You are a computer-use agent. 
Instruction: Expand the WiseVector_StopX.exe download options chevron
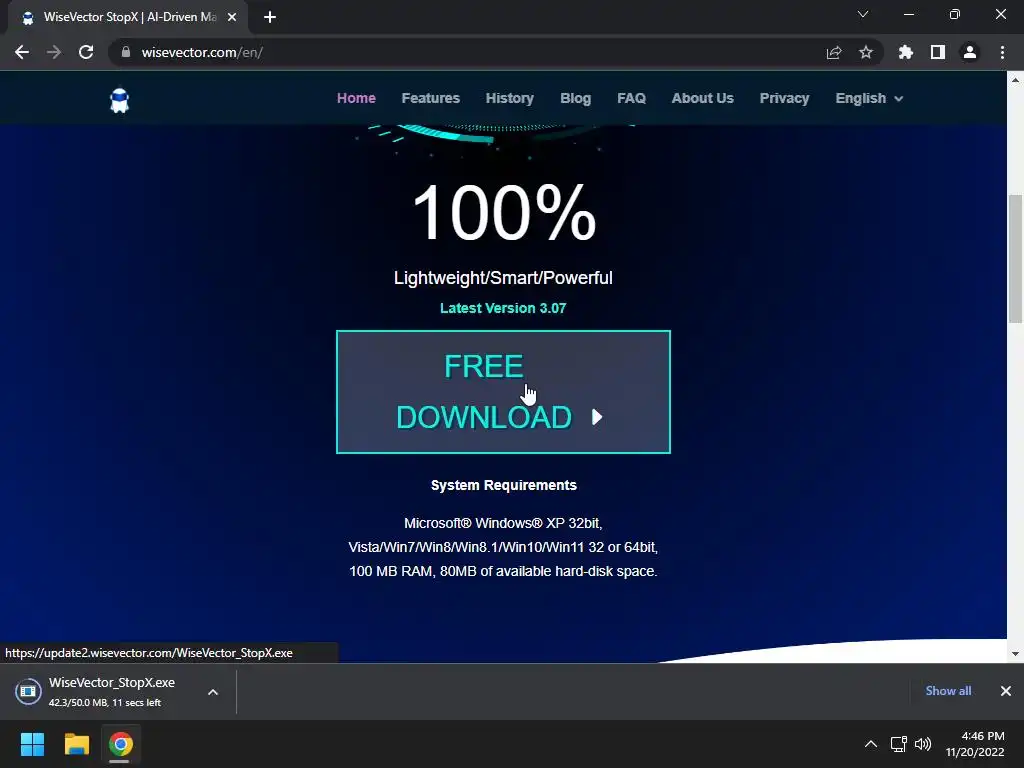coord(213,692)
